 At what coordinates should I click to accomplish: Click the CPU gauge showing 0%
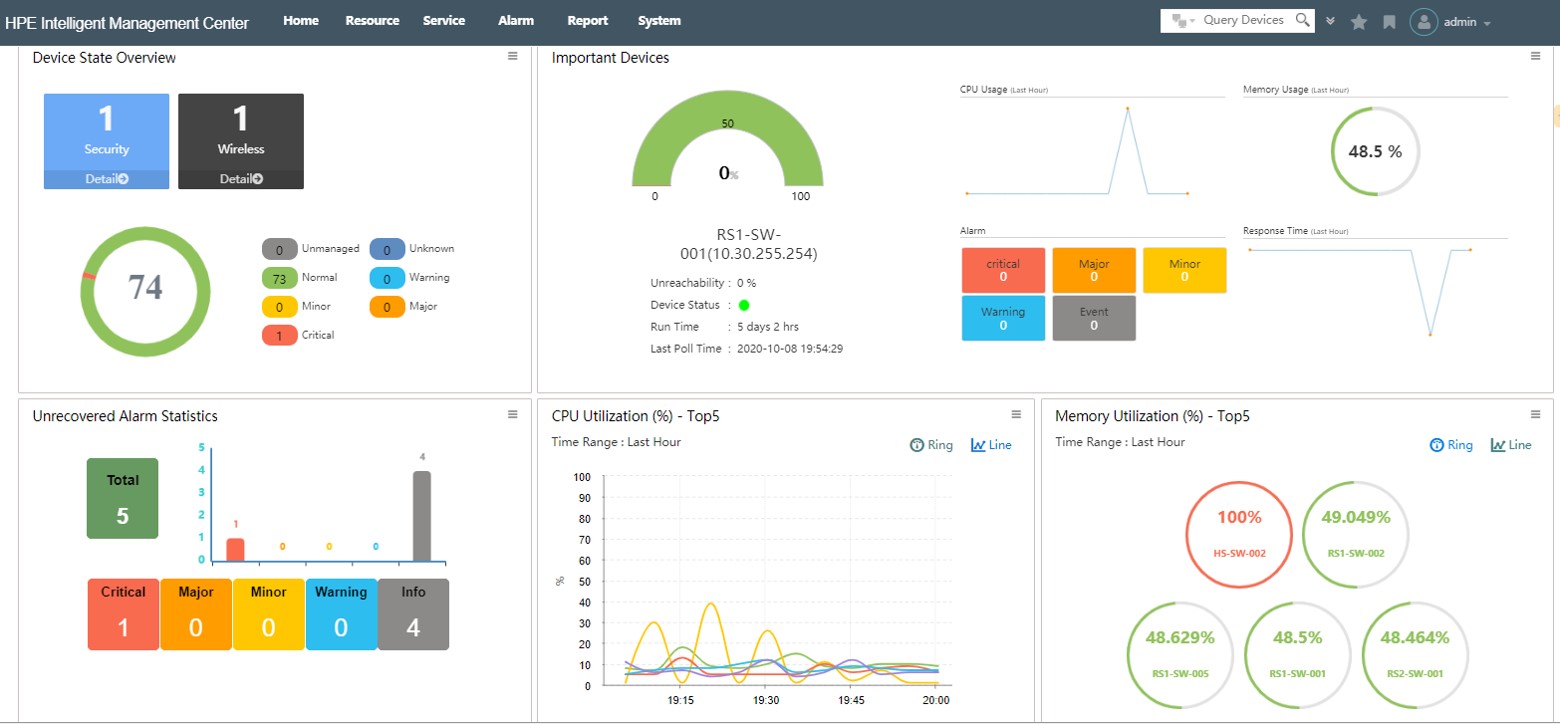click(x=727, y=140)
